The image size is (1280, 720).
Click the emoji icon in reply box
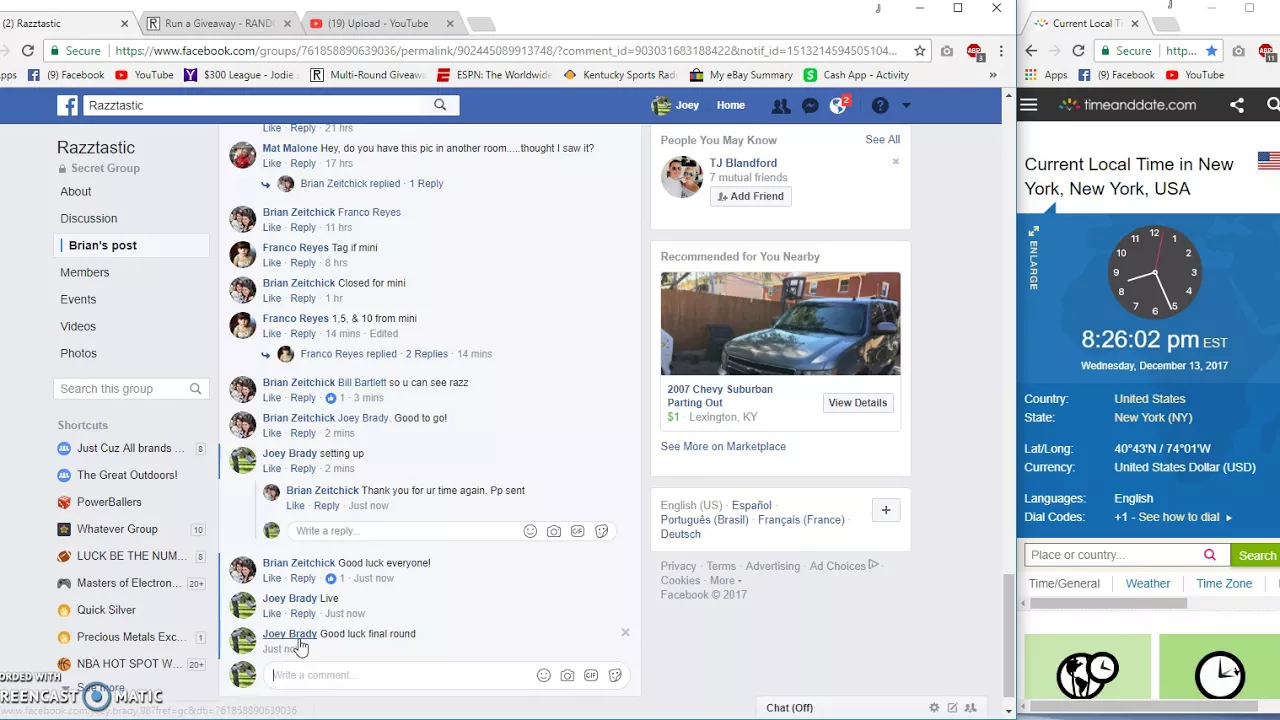tap(530, 531)
